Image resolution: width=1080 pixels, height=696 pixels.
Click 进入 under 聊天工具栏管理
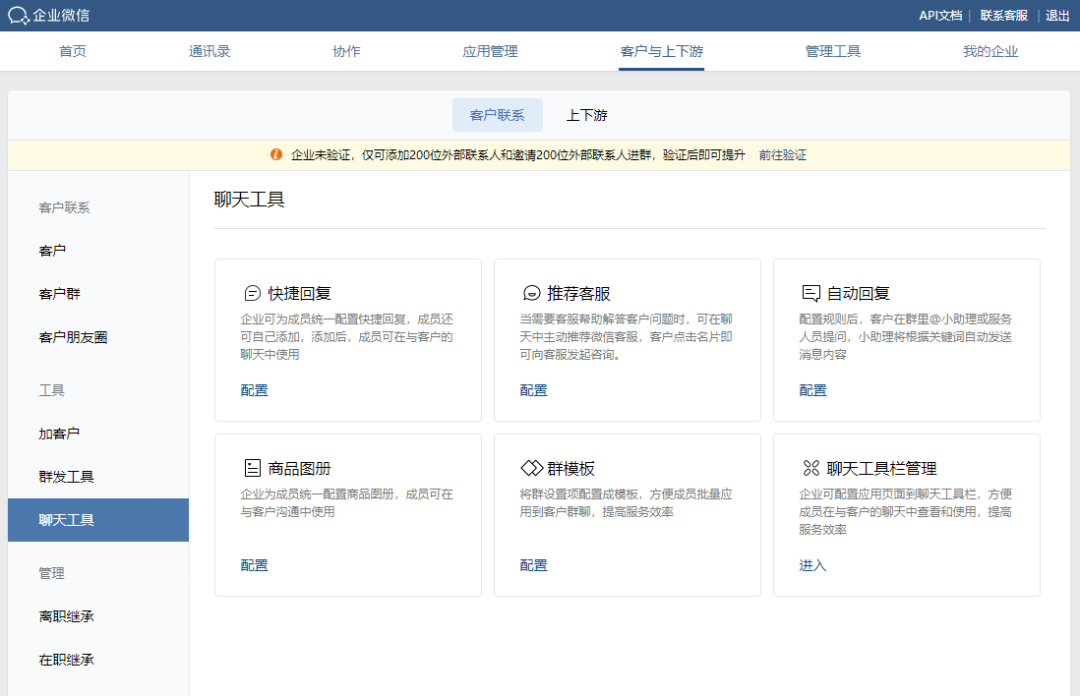click(812, 565)
